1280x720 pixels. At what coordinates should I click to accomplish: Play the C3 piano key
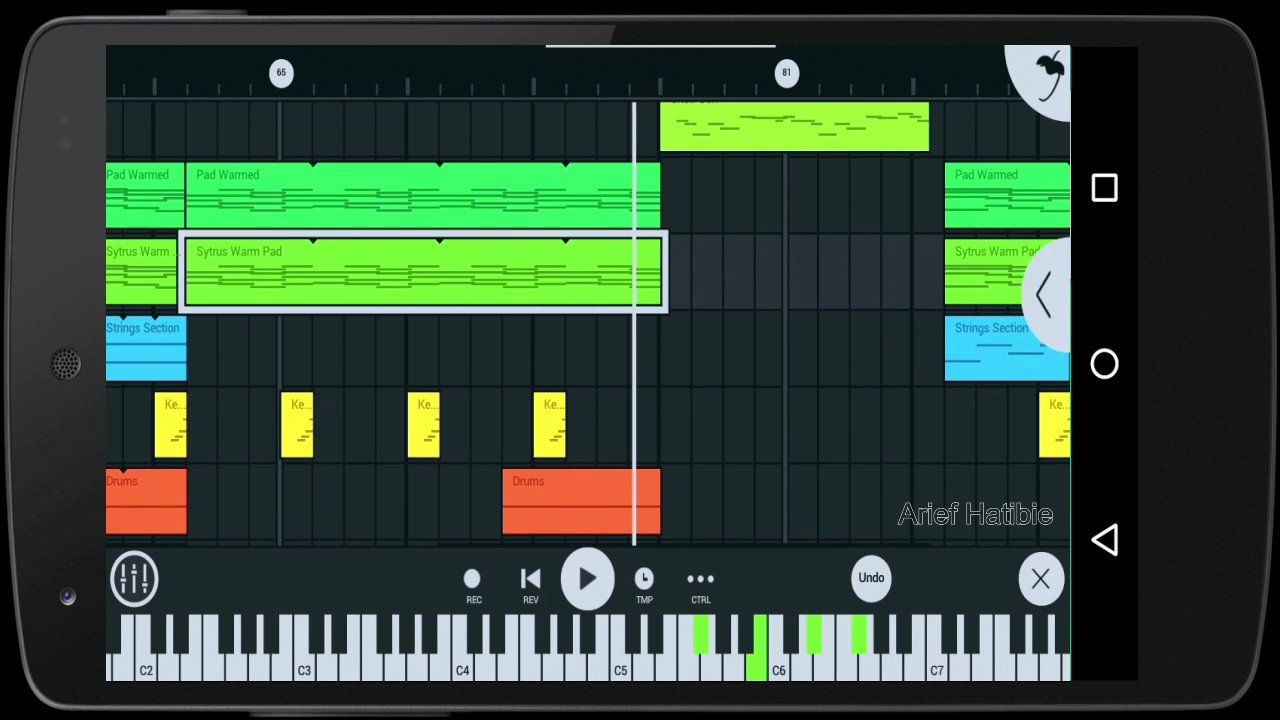coord(302,668)
